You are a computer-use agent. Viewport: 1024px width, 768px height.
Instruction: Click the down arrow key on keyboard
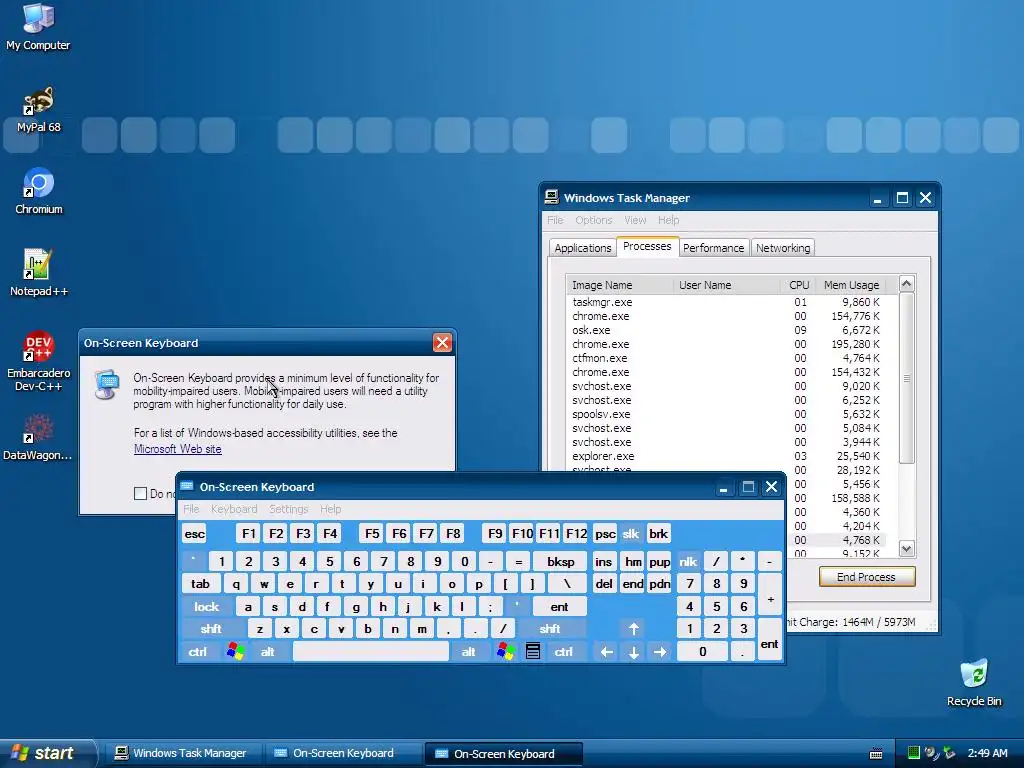click(633, 651)
